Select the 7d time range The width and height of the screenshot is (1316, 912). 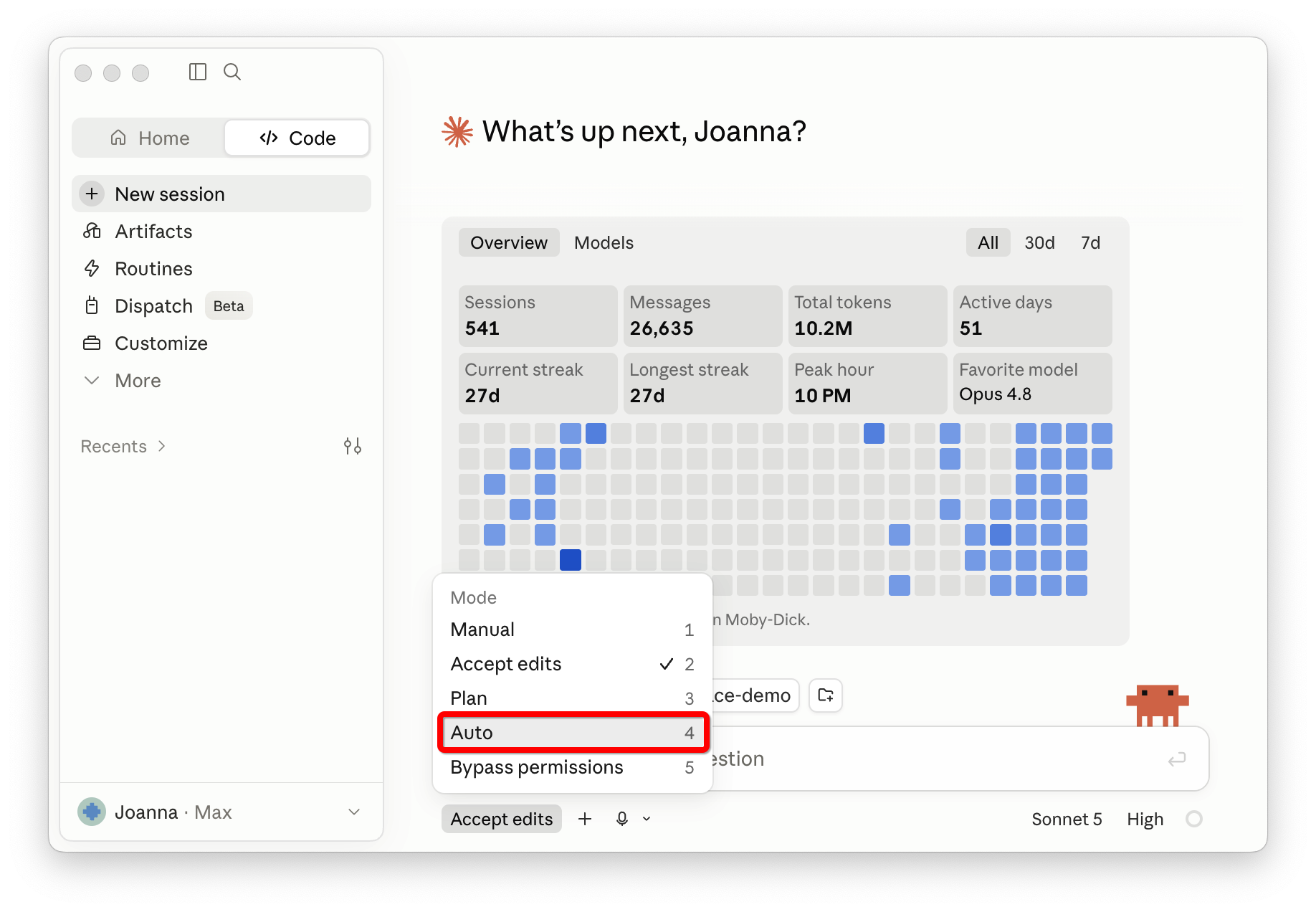[x=1090, y=242]
